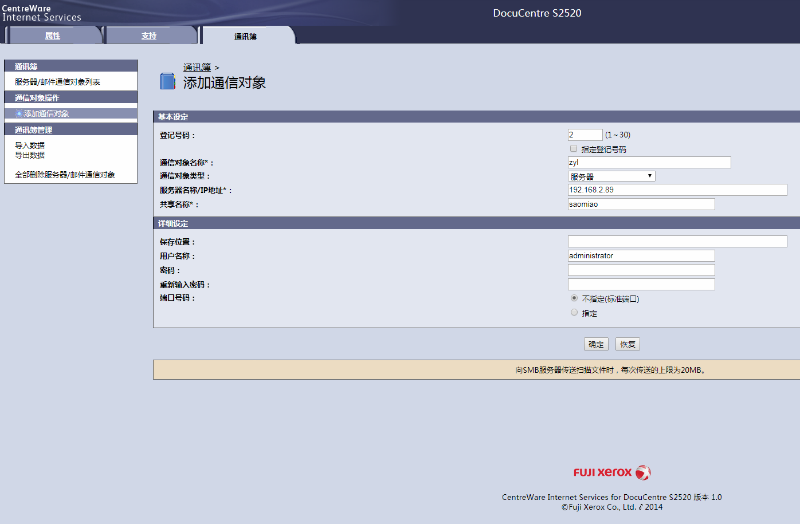Click the 通信对象名称 field containing zyl
Image resolution: width=800 pixels, height=524 pixels.
coord(649,162)
